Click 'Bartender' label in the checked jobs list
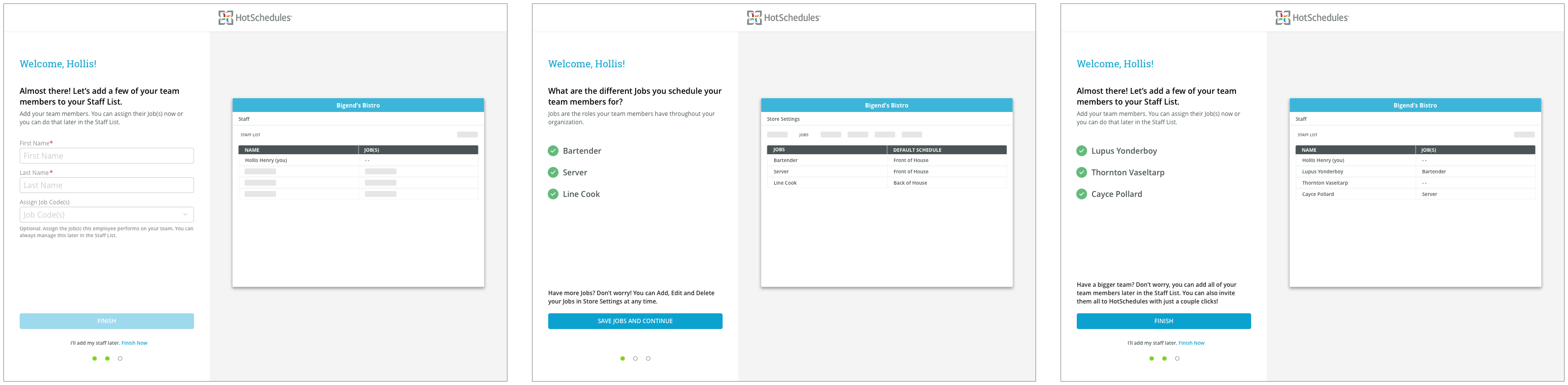Image resolution: width=1568 pixels, height=385 pixels. pyautogui.click(x=581, y=151)
